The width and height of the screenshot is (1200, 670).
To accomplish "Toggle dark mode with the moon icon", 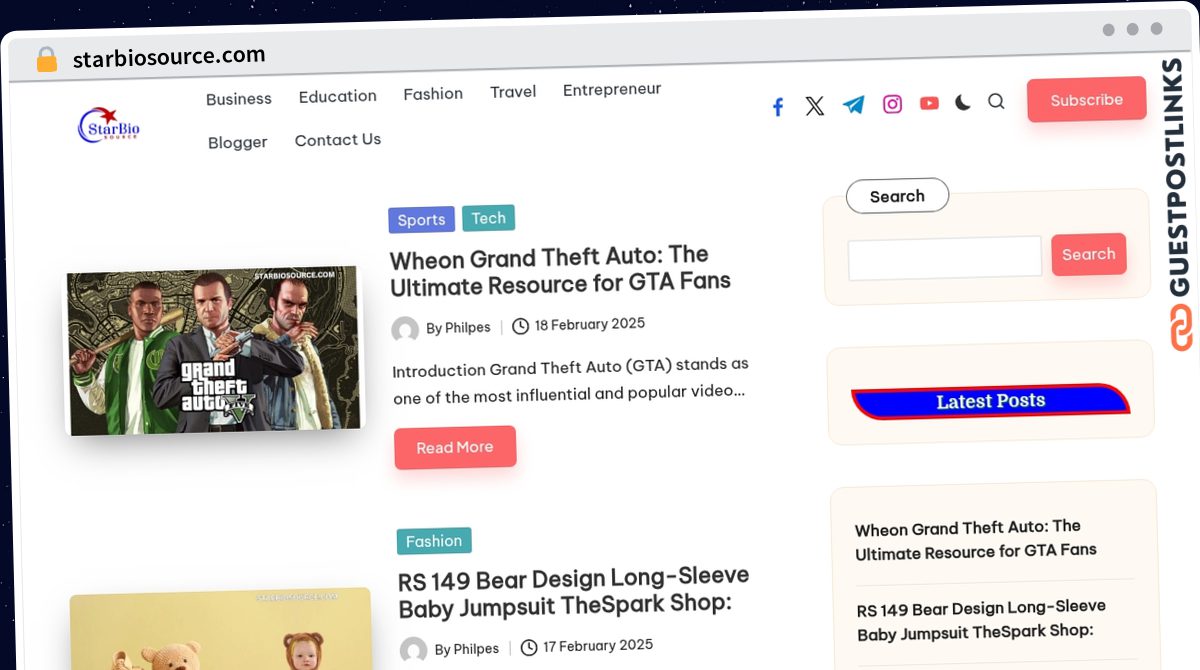I will click(962, 102).
